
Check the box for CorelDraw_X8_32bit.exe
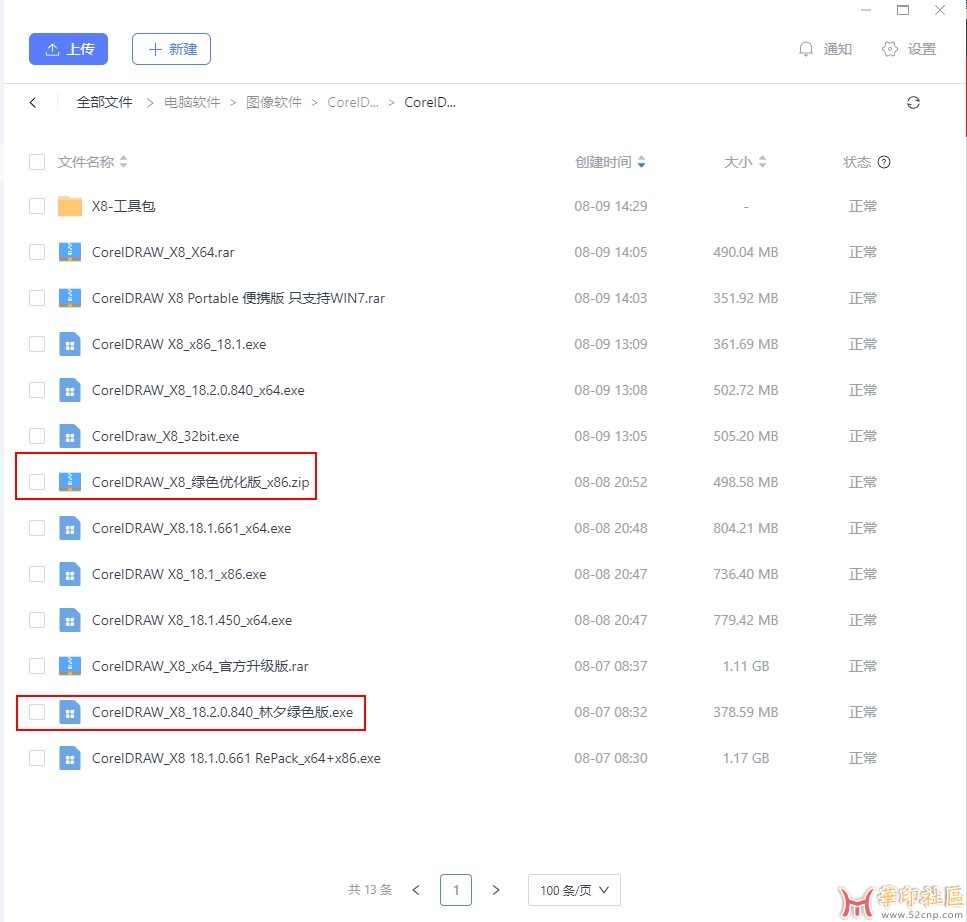[37, 436]
